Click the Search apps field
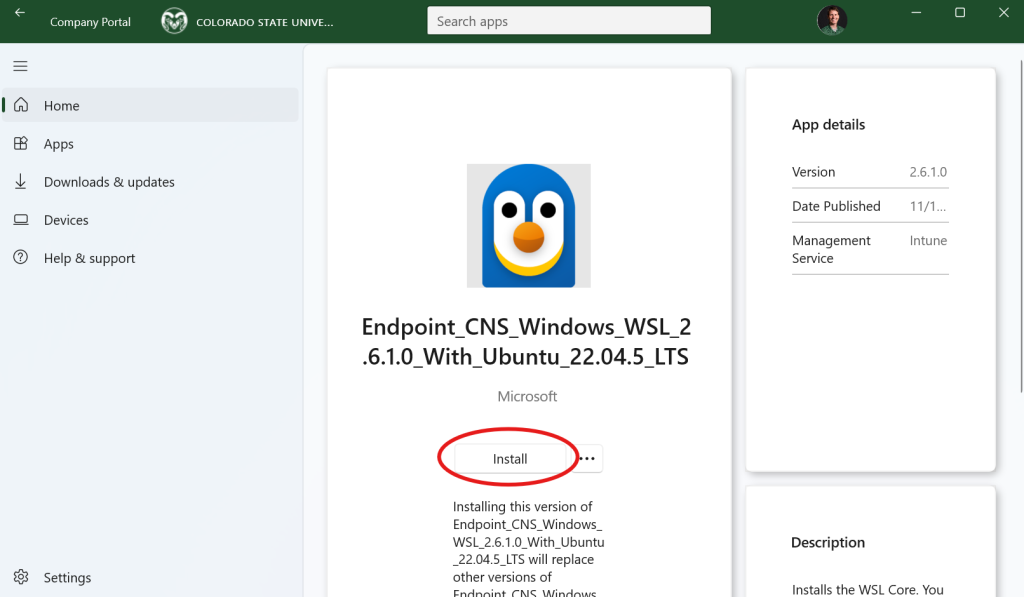1024x597 pixels. click(x=568, y=21)
